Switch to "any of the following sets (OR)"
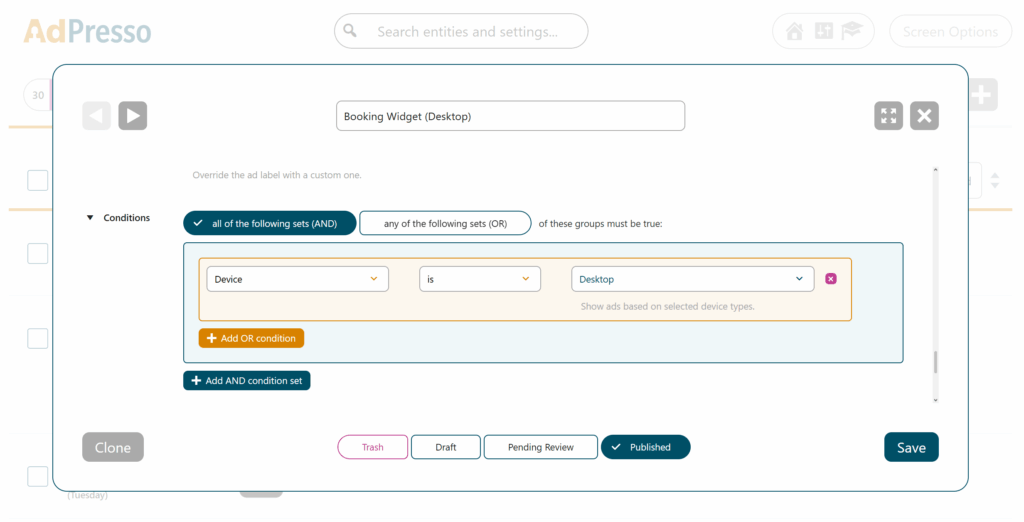 click(x=445, y=223)
